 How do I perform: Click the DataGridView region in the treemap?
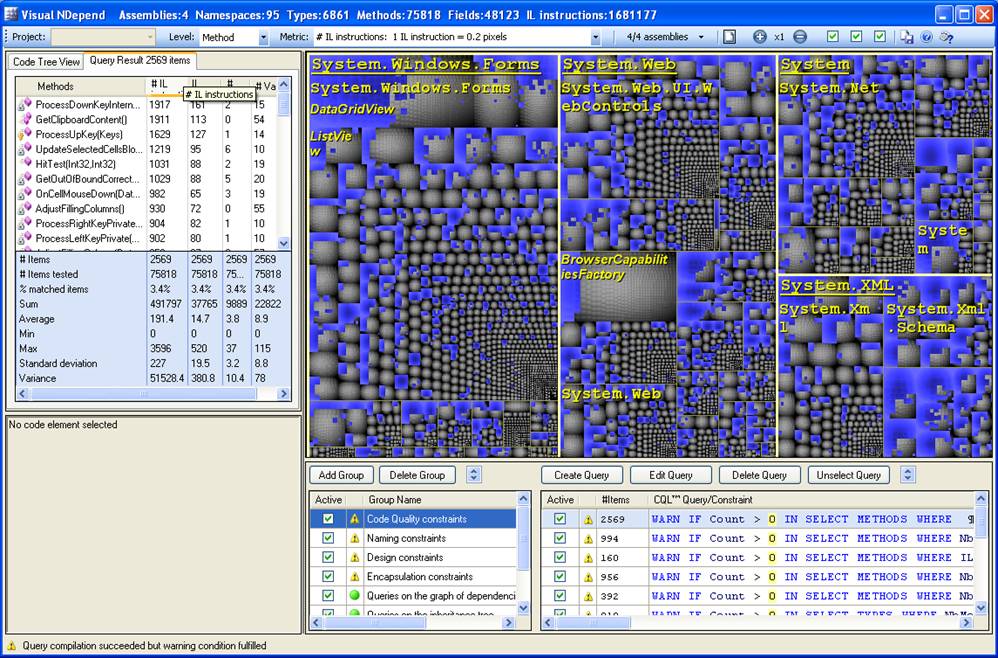352,110
